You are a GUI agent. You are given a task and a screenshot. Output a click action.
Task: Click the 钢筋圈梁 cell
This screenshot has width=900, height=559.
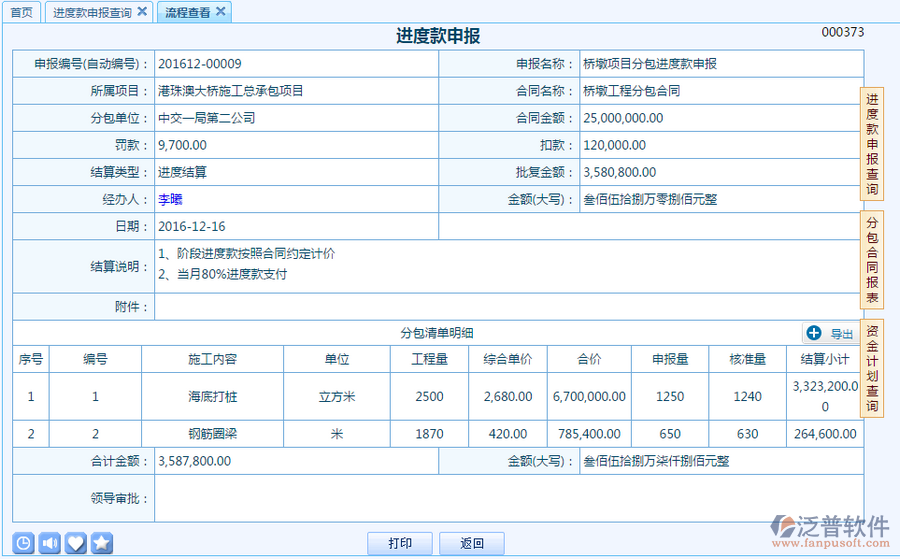pyautogui.click(x=212, y=434)
